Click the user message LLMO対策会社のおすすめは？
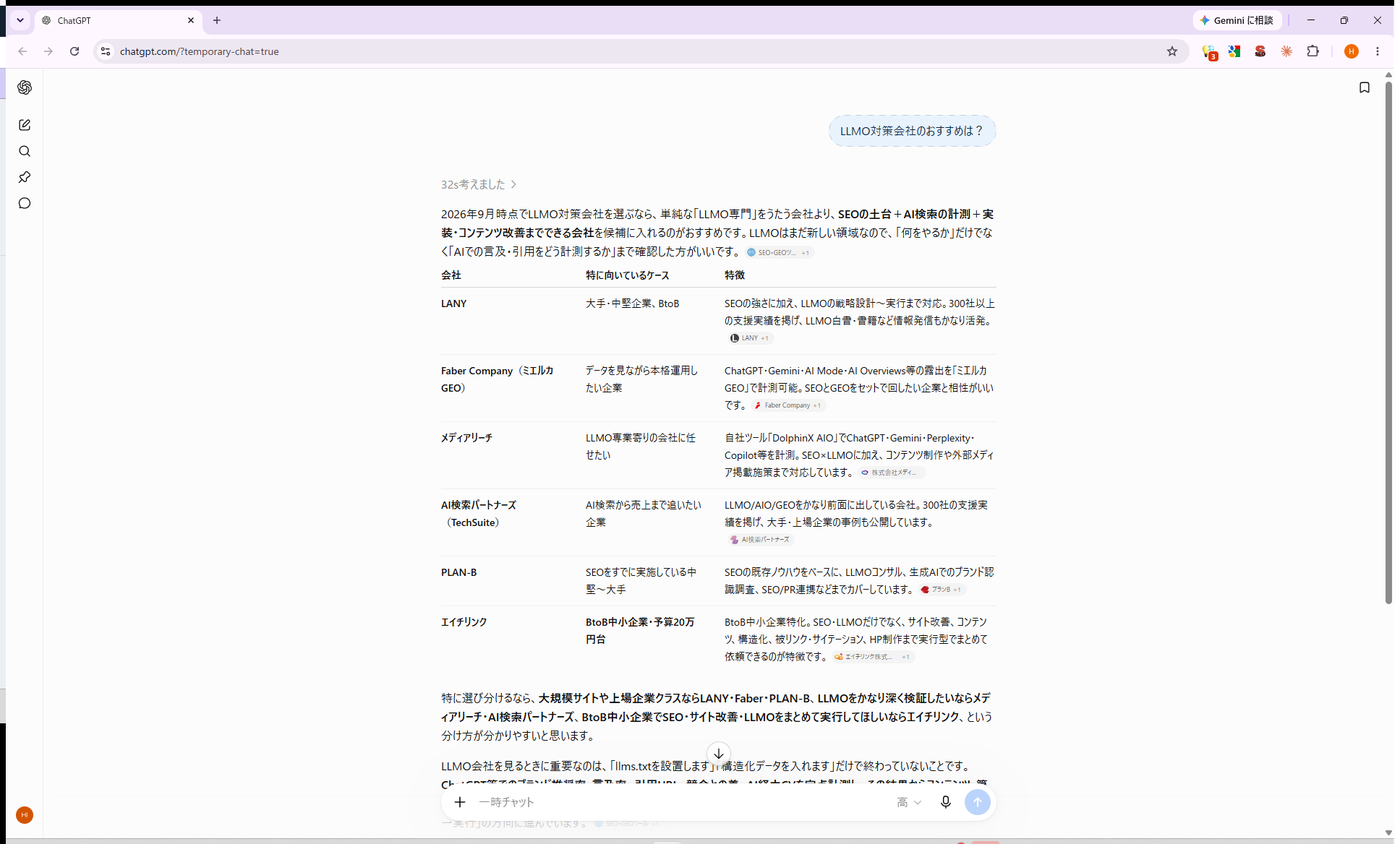The image size is (1400, 844). 912,131
